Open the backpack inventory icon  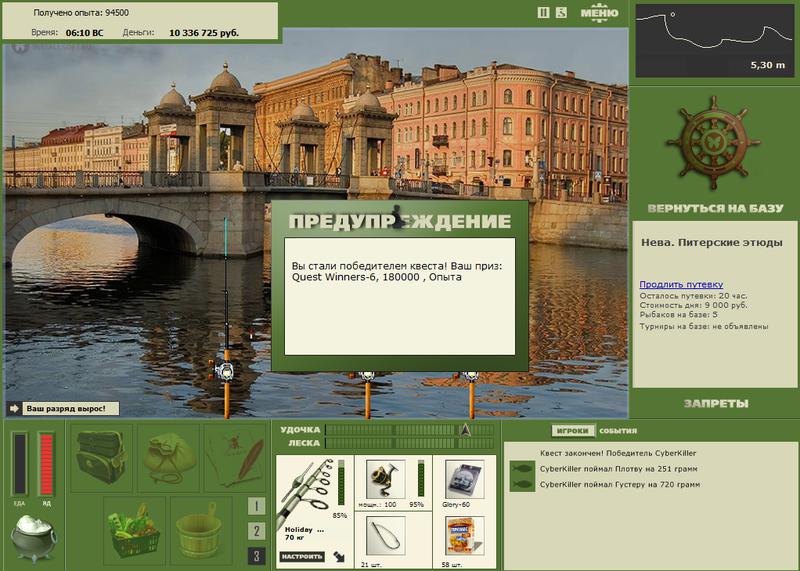tap(102, 457)
